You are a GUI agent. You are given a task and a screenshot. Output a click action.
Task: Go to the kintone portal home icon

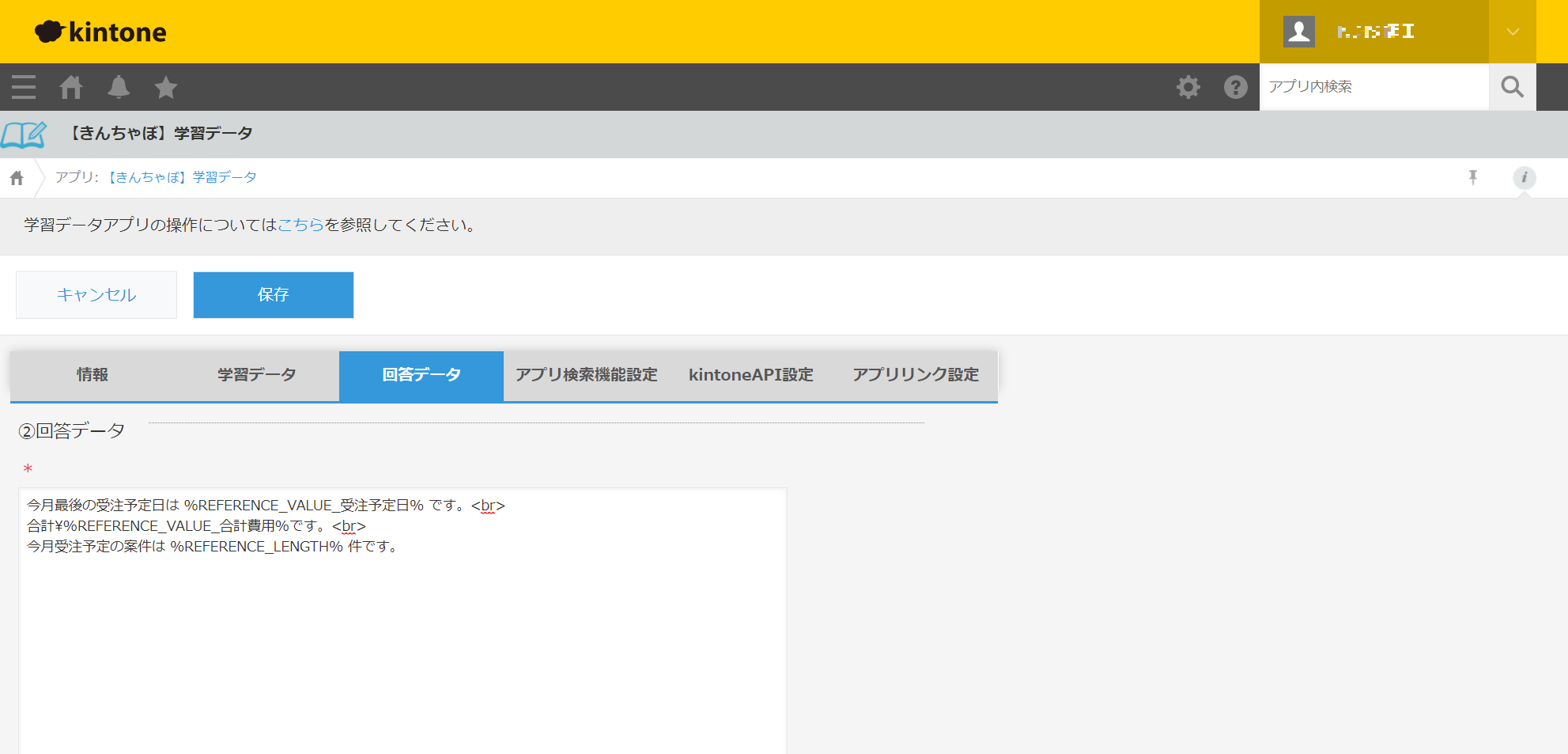71,87
